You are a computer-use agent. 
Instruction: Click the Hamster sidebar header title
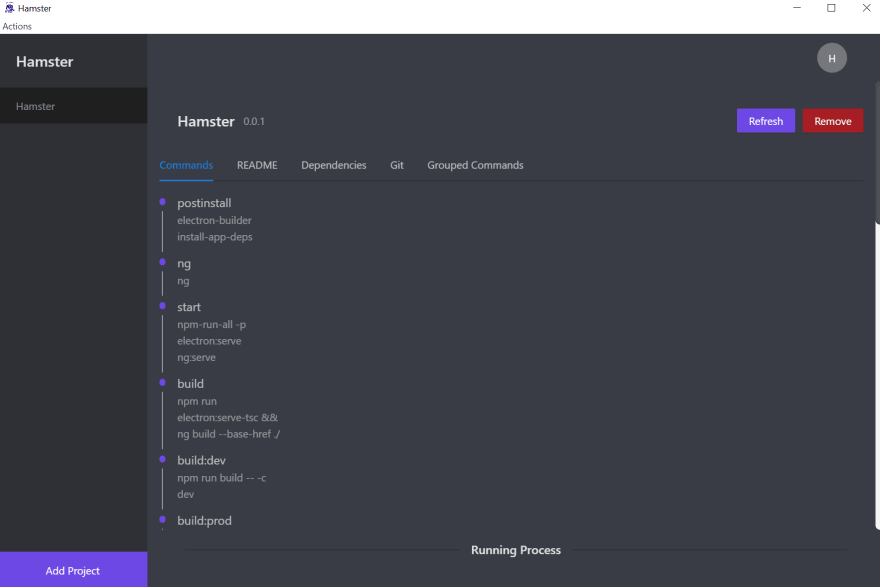tap(45, 62)
